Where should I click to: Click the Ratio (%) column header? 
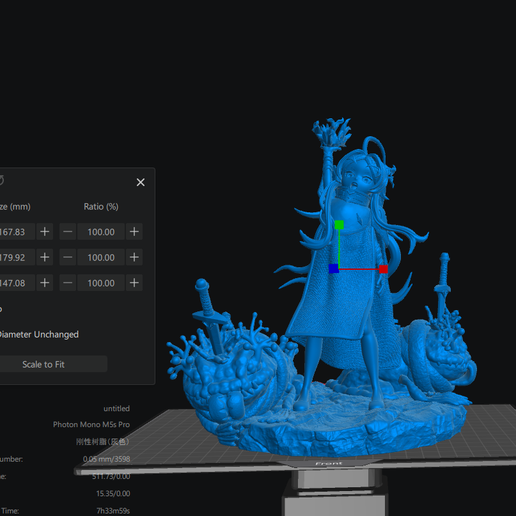pos(101,207)
